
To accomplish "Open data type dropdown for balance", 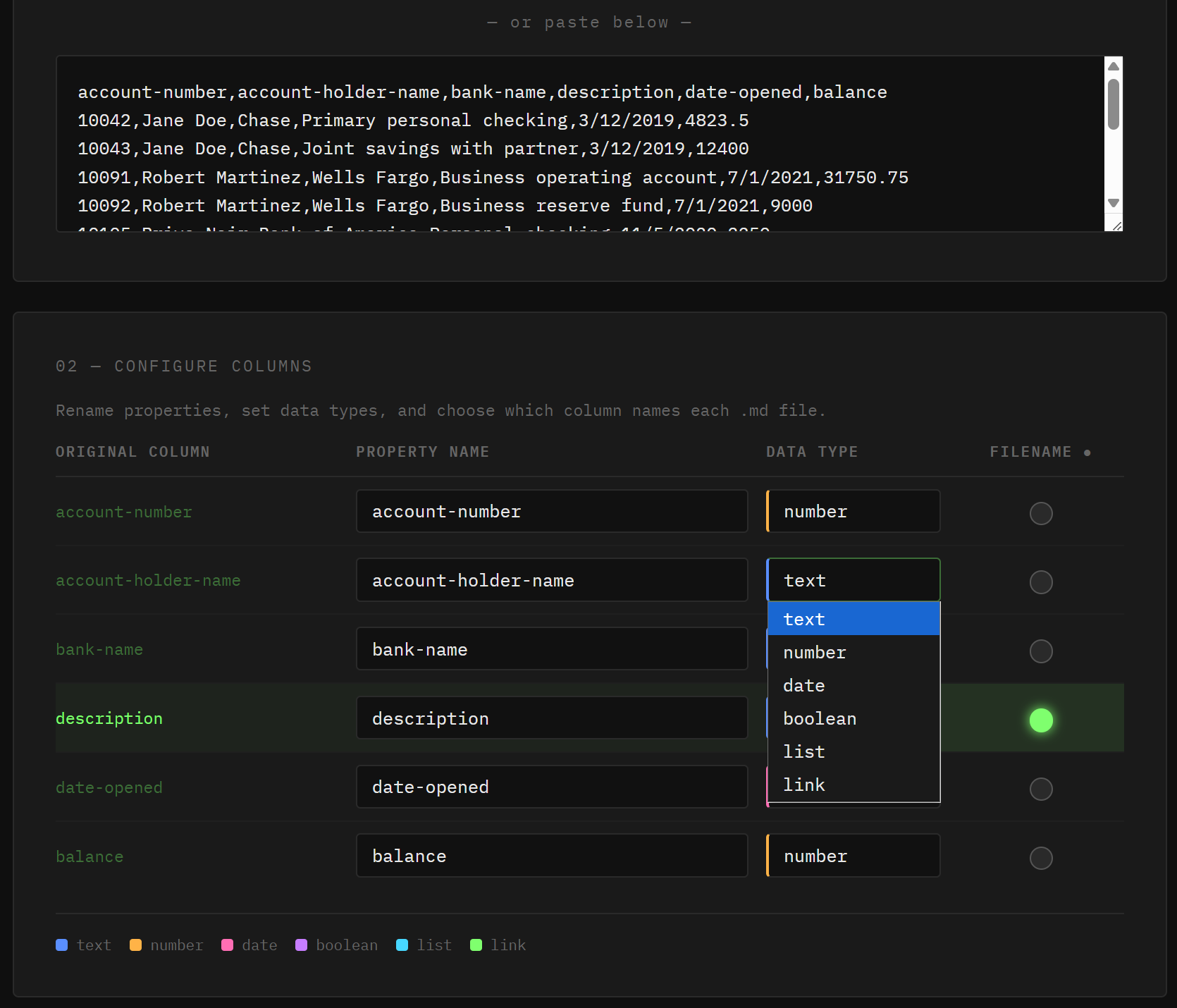I will point(853,856).
